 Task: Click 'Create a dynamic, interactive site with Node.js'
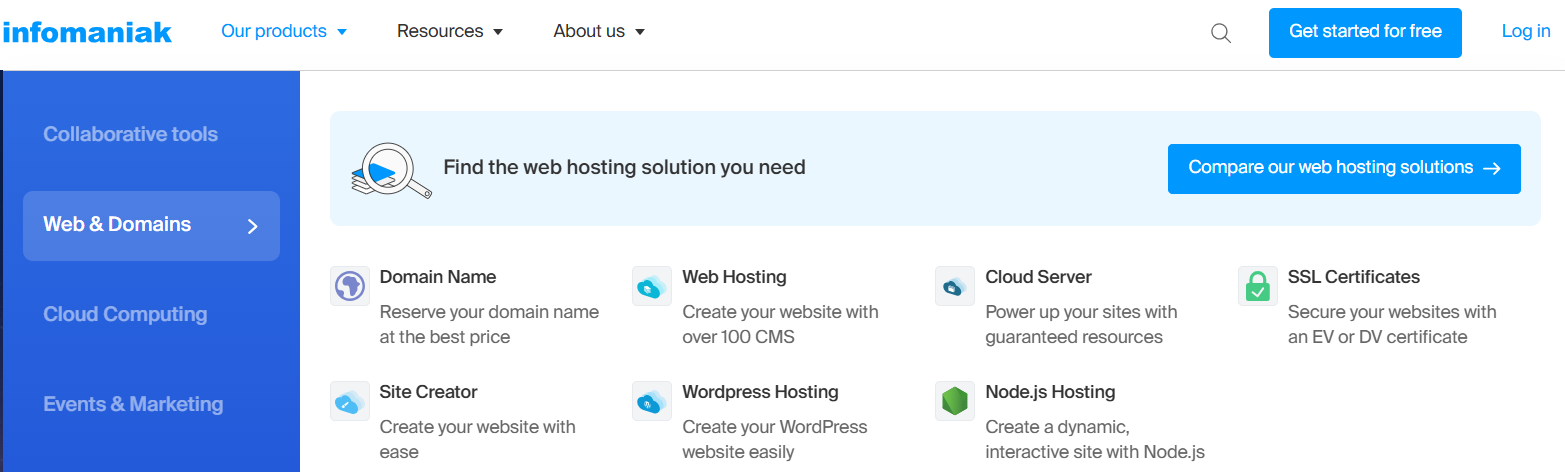[1095, 440]
